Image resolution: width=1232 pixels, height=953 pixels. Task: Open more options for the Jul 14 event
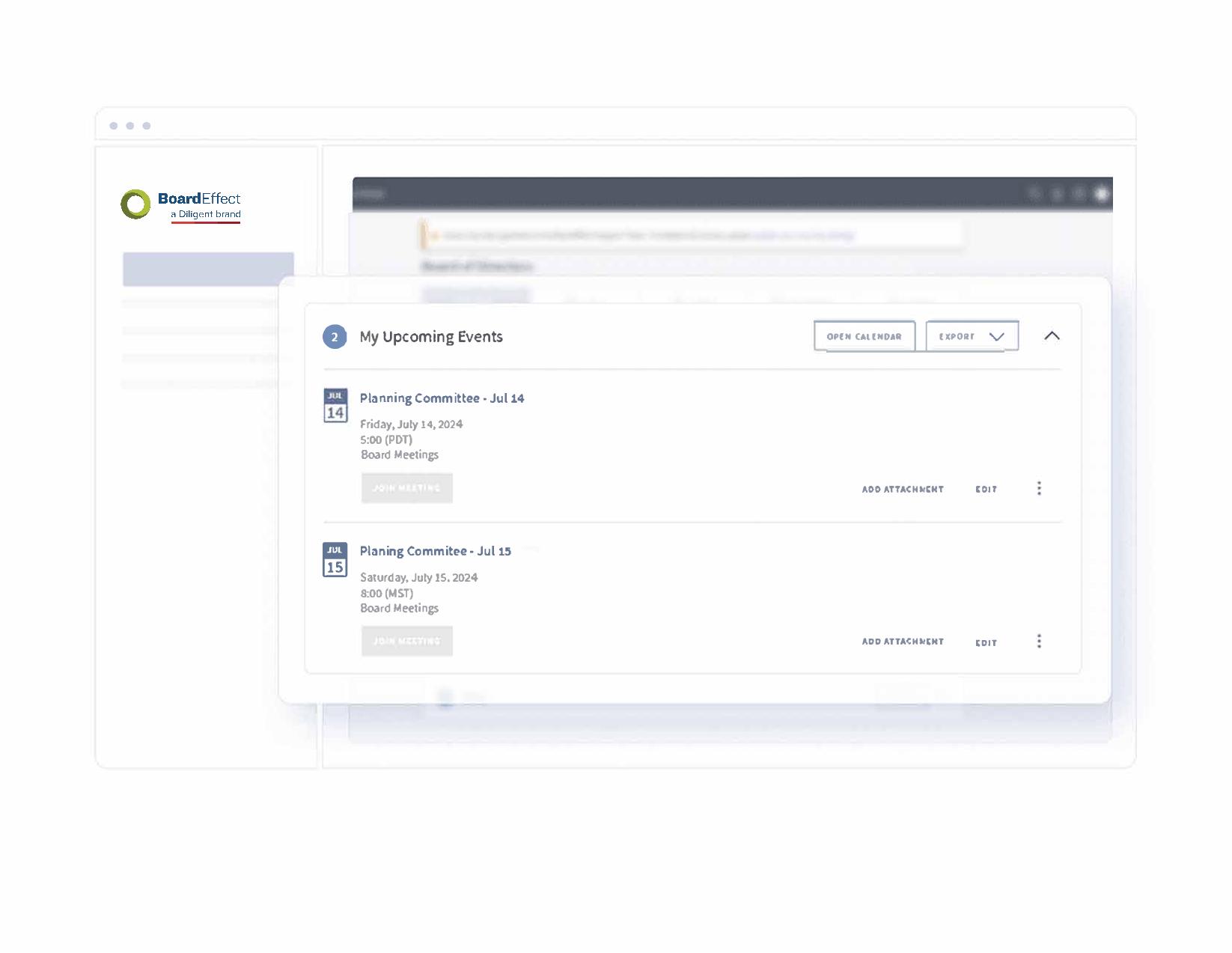coord(1039,488)
